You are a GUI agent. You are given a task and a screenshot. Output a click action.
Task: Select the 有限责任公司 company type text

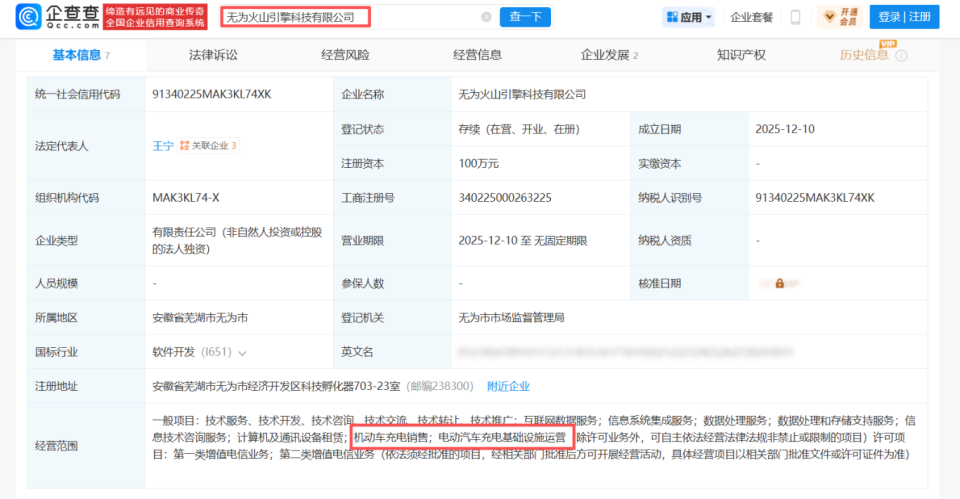pos(237,241)
